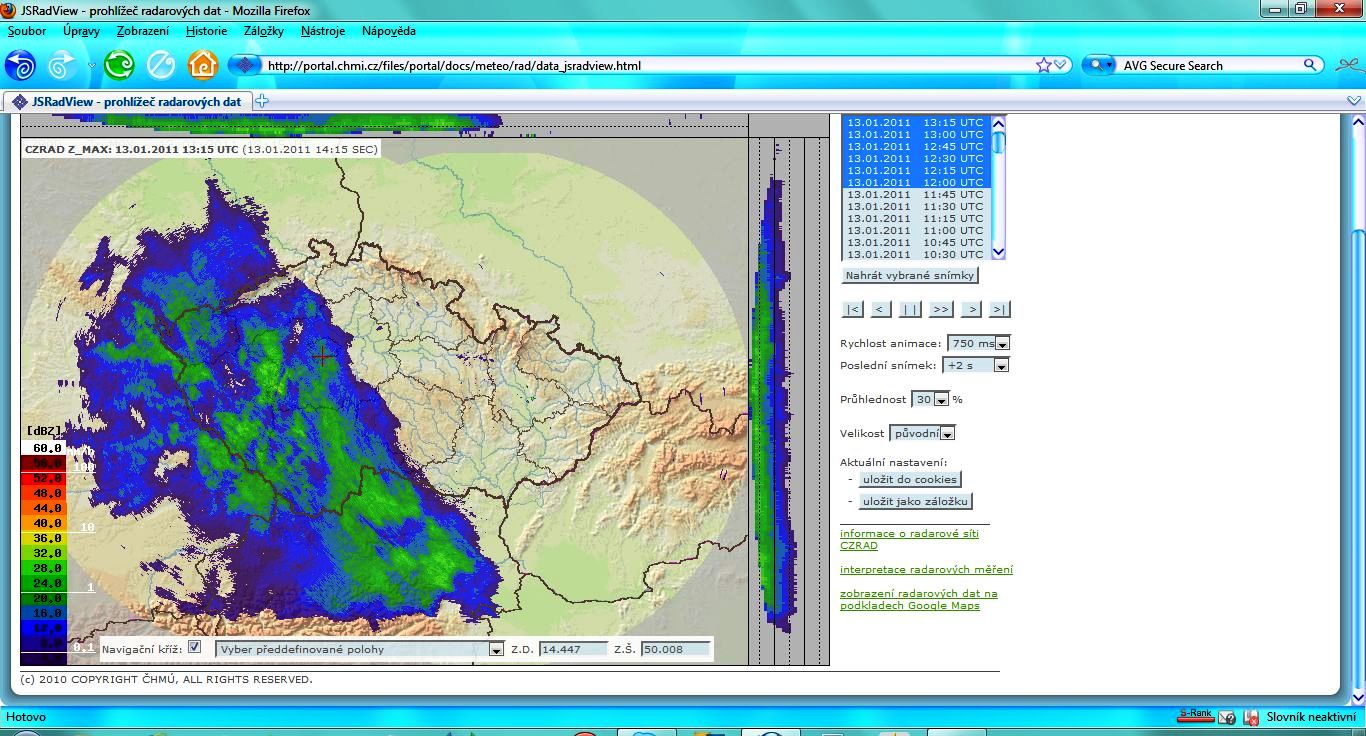The image size is (1366, 736).
Task: Pause animation with the || button
Action: [910, 309]
